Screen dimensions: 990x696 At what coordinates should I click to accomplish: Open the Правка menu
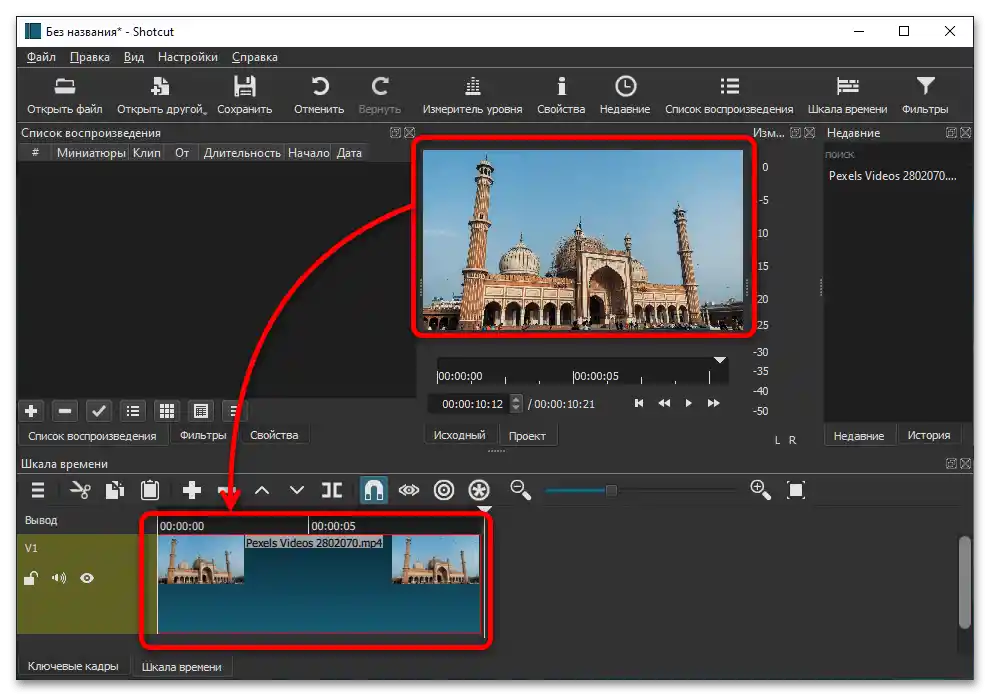pos(90,57)
